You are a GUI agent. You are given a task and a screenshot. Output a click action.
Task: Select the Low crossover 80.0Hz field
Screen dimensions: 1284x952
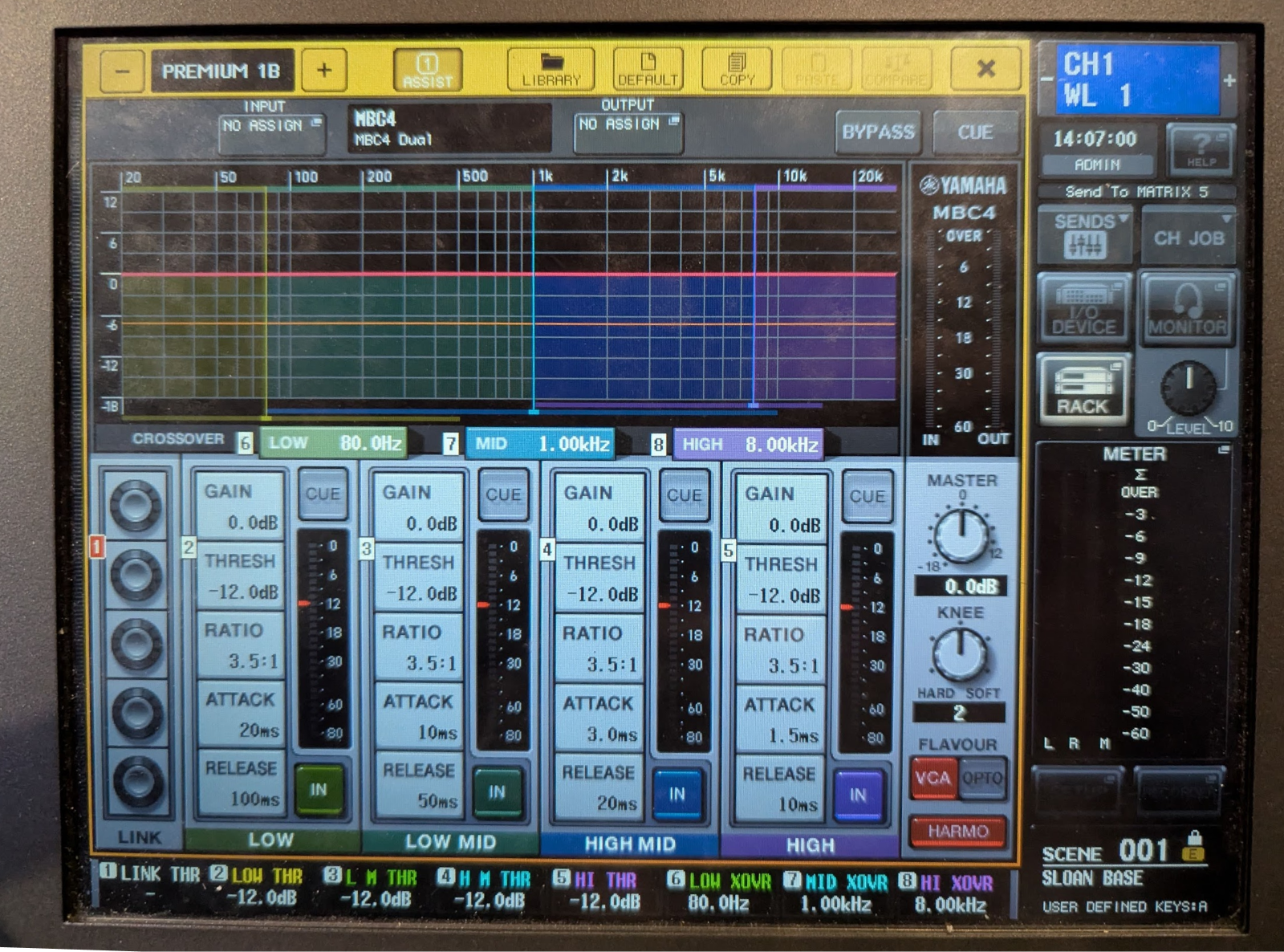coord(334,443)
